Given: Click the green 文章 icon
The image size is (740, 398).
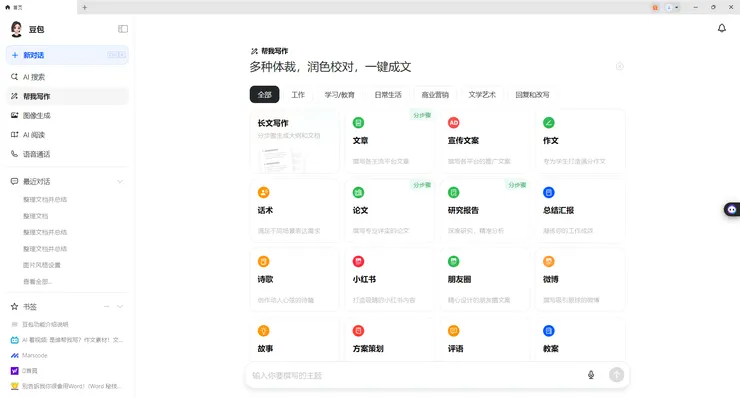Looking at the screenshot, I should [358, 123].
